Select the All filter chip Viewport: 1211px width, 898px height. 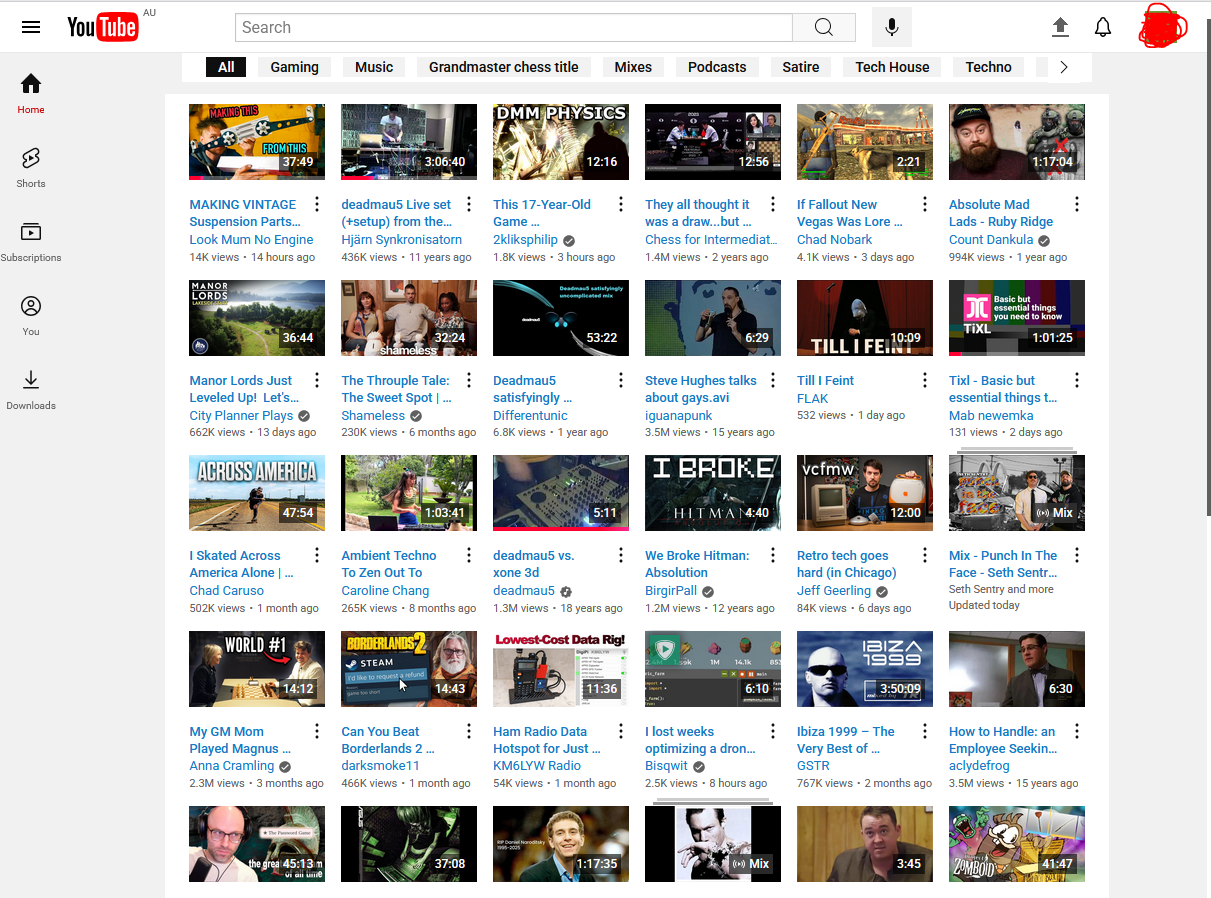pos(226,67)
